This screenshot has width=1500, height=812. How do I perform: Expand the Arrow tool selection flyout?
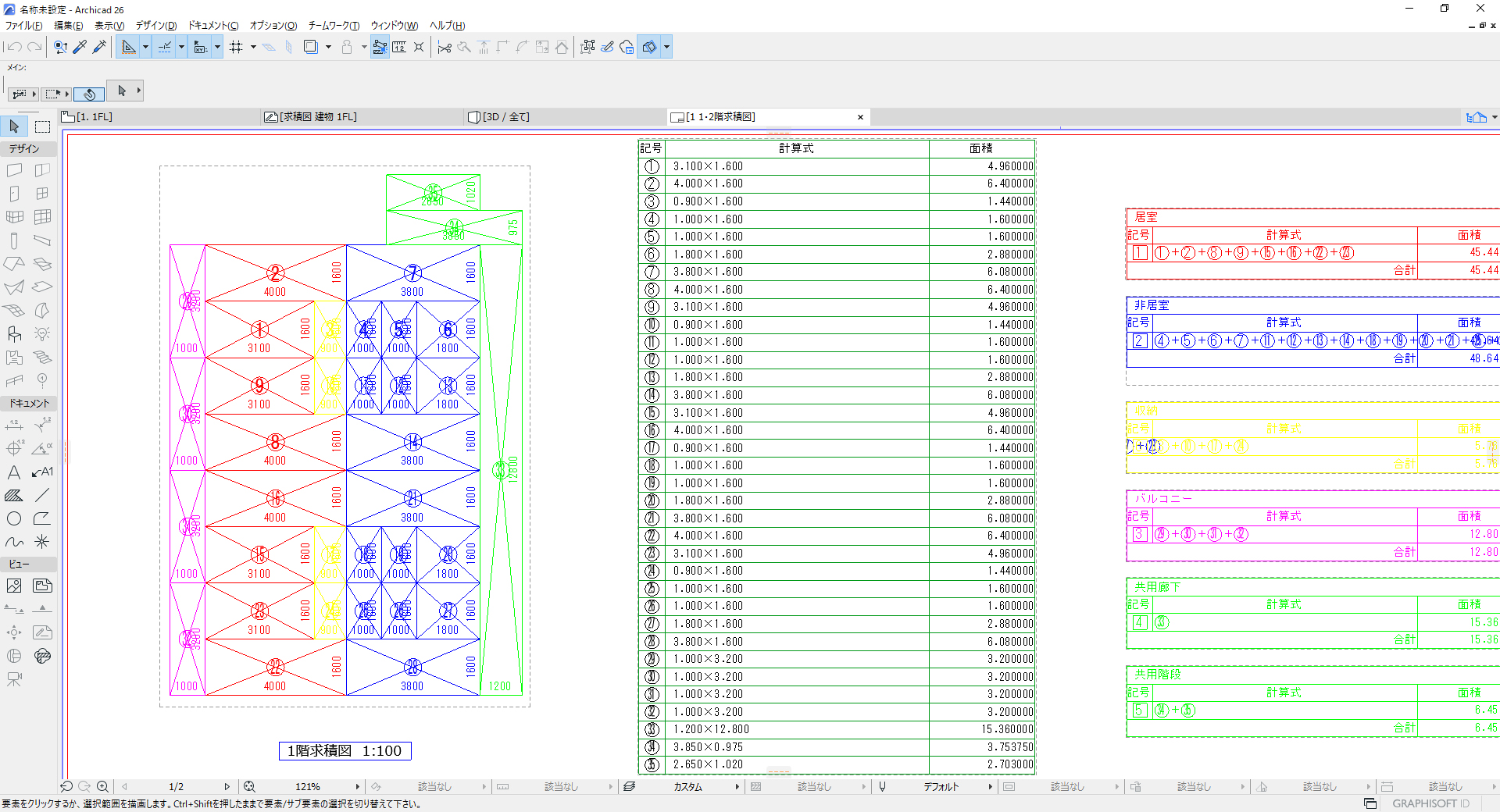pyautogui.click(x=138, y=91)
